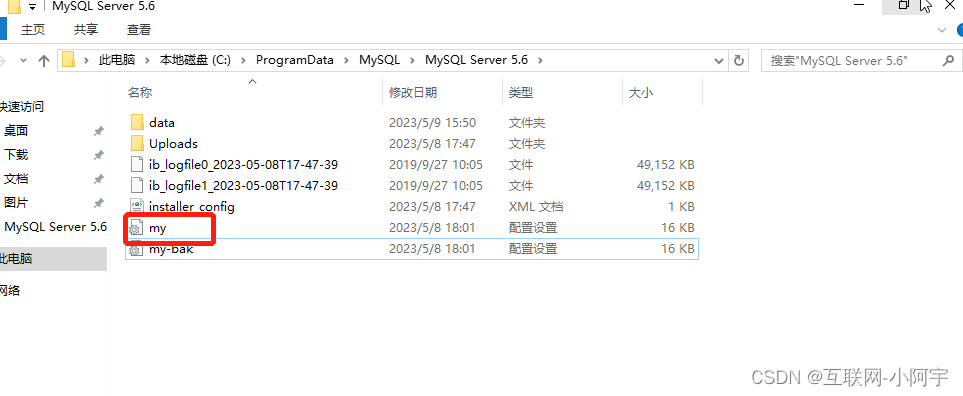The image size is (963, 396).
Task: Click the installer_config file name
Action: [x=192, y=207]
